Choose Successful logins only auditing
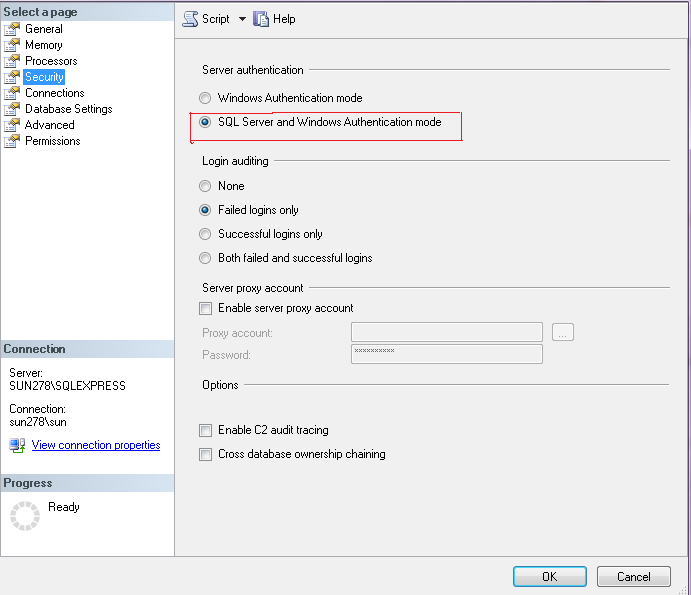The height and width of the screenshot is (595, 691). [205, 234]
